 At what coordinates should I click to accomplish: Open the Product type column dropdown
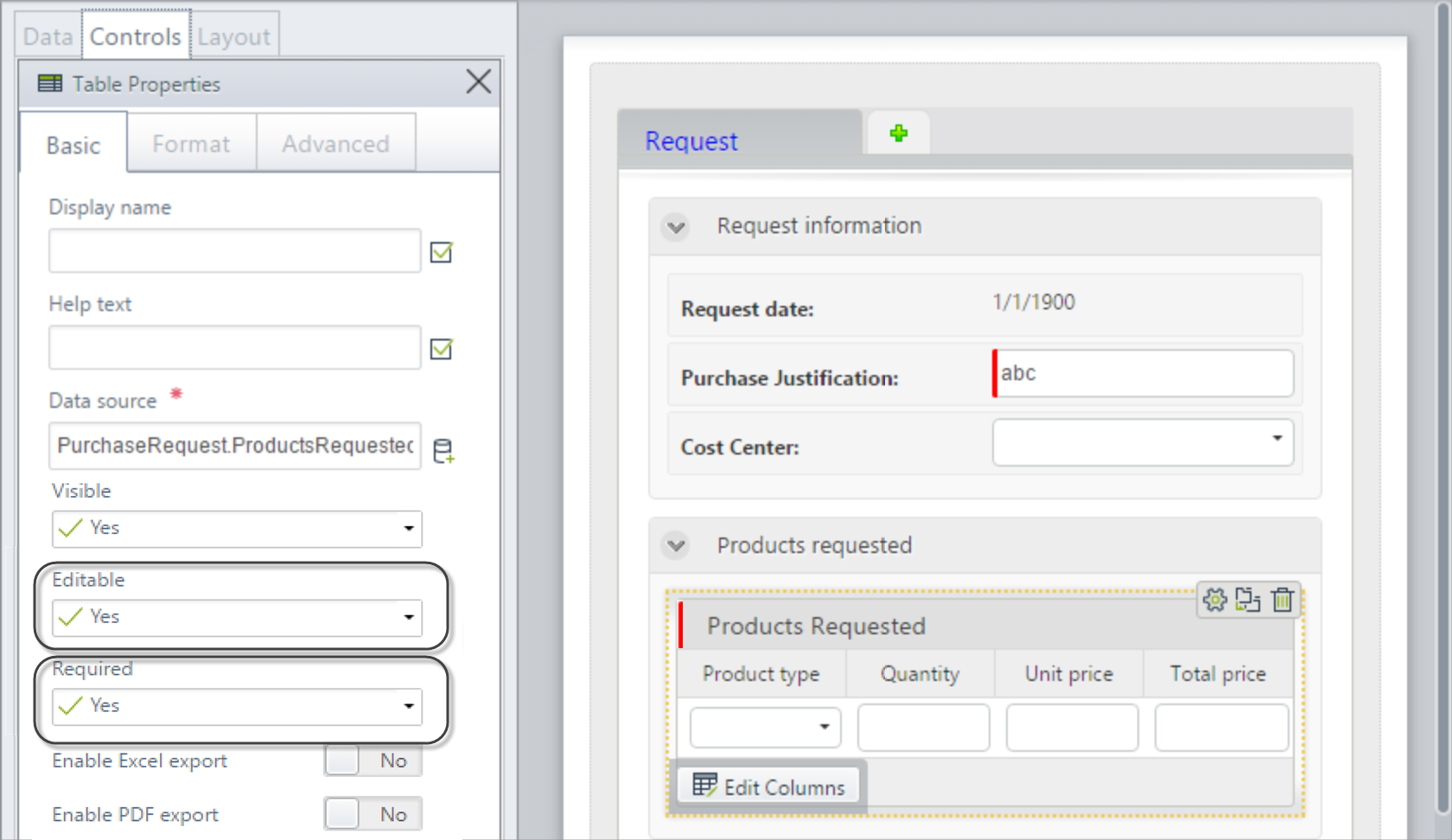[x=765, y=727]
